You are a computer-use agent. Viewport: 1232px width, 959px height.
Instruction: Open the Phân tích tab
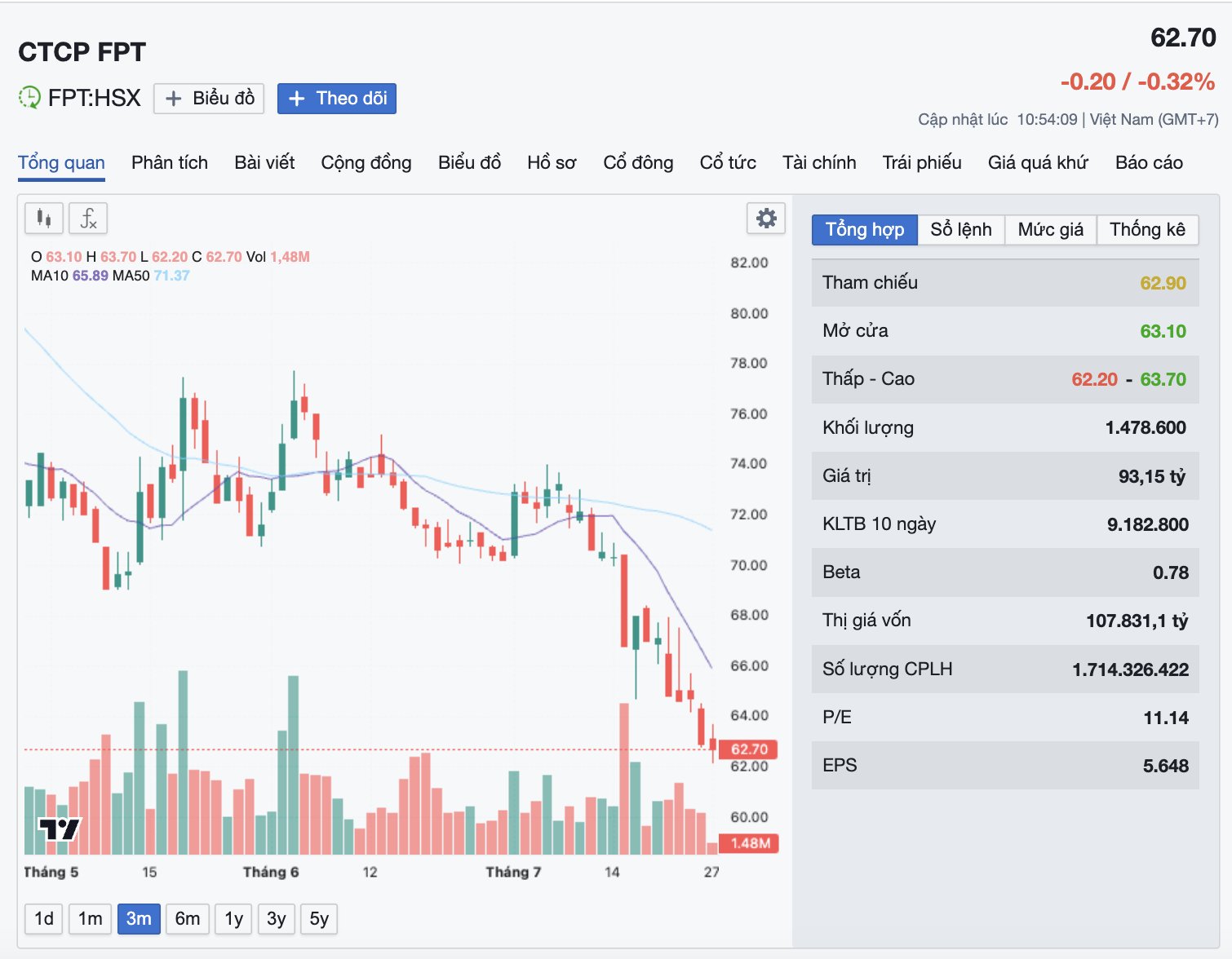pos(170,162)
